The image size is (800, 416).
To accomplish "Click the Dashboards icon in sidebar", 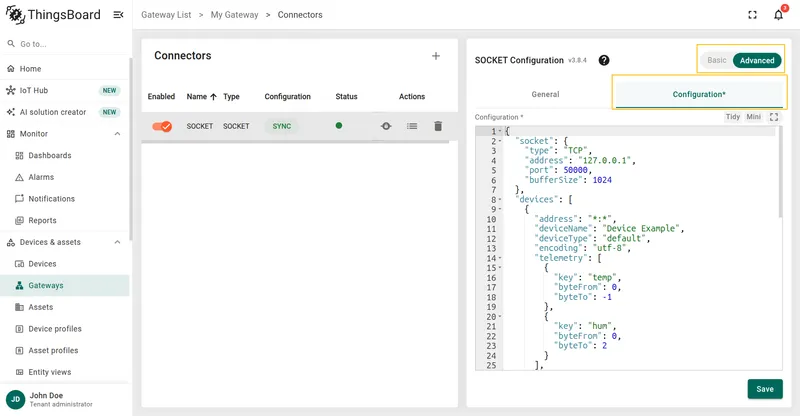I will [19, 155].
